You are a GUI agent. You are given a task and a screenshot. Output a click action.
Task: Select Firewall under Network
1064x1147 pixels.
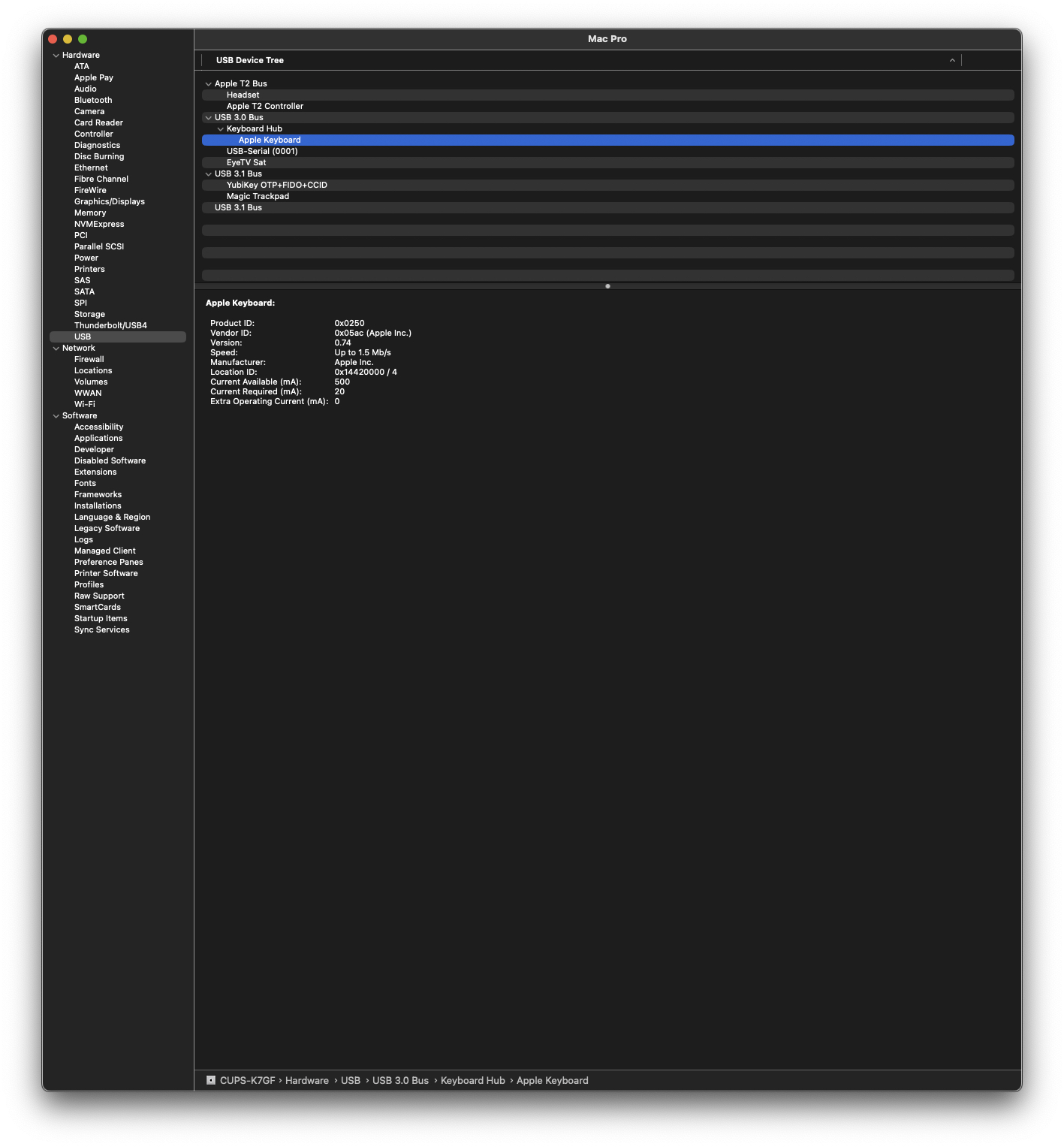pos(89,360)
